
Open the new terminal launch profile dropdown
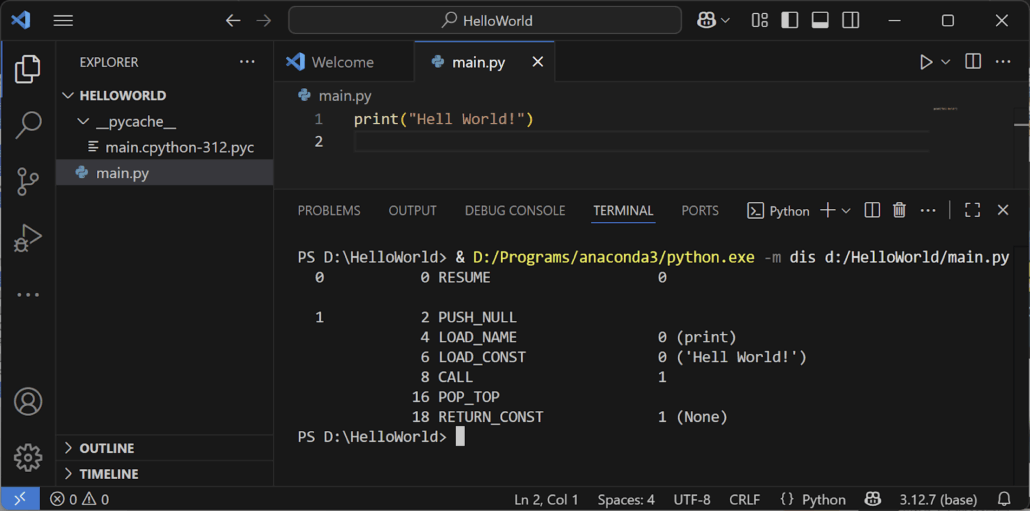[x=846, y=210]
